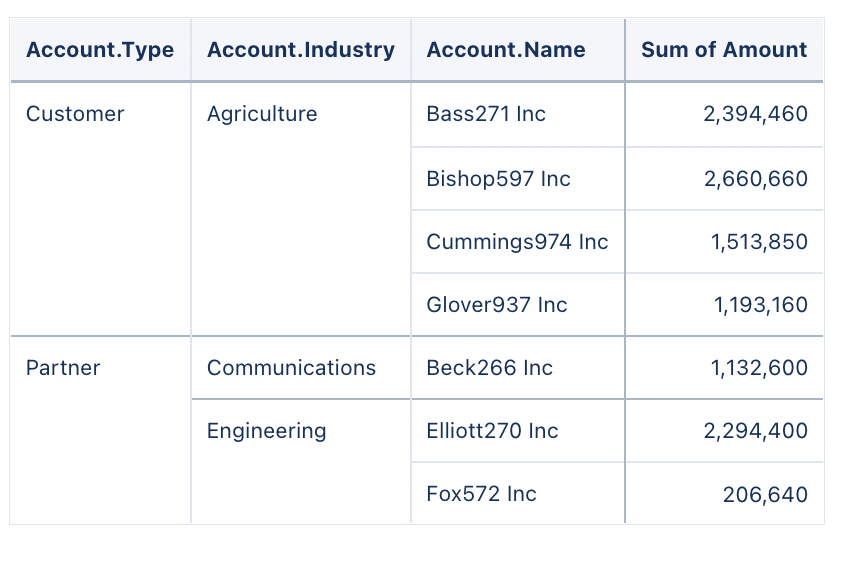The width and height of the screenshot is (846, 584).
Task: Click the 2,394,460 amount value
Action: click(x=755, y=114)
